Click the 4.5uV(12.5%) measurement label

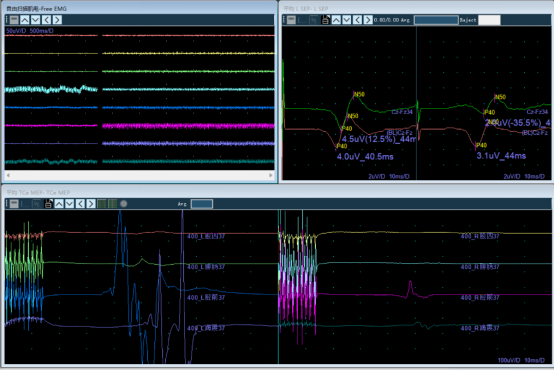tap(378, 139)
